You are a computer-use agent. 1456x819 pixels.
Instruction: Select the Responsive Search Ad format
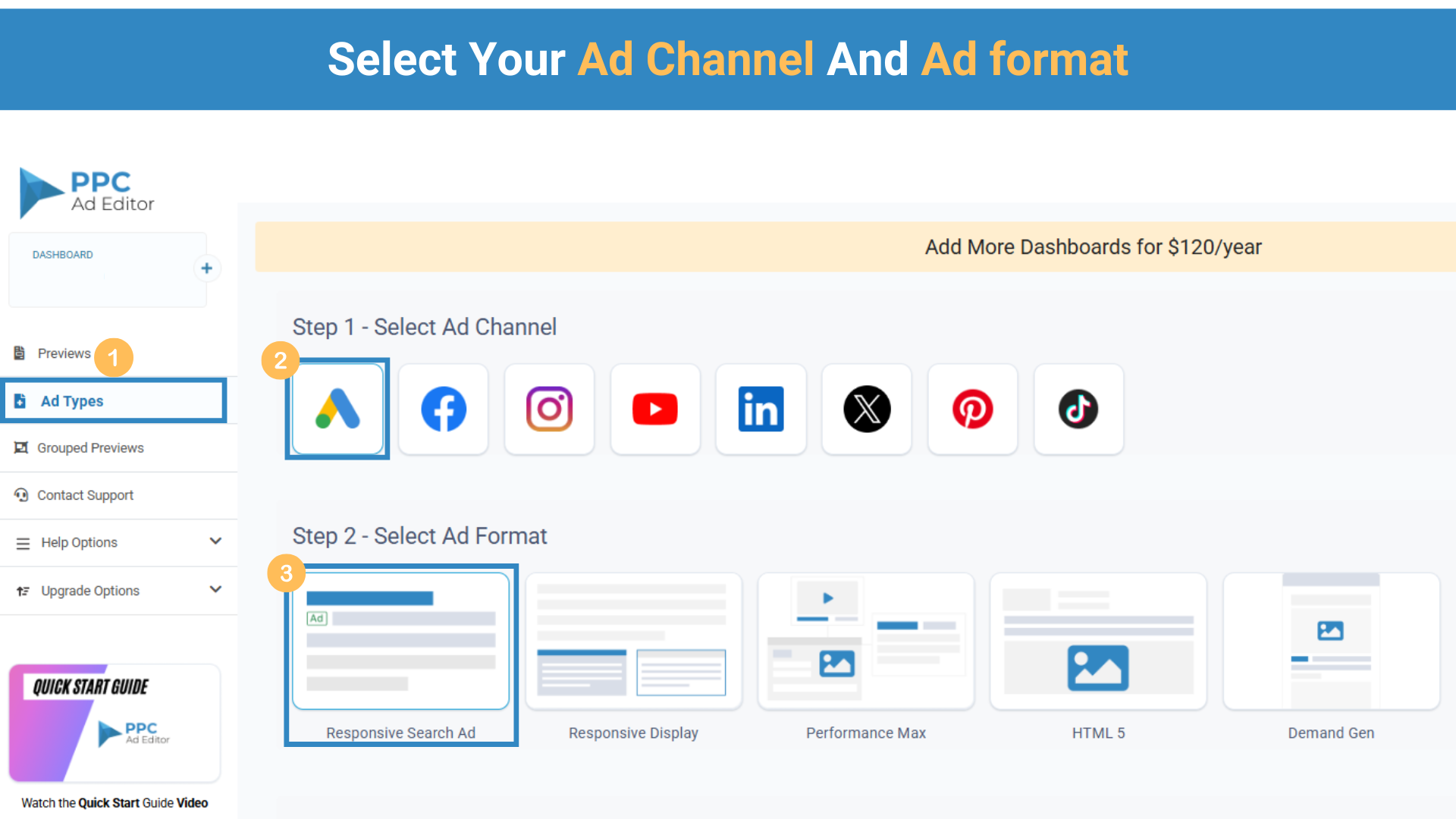[401, 642]
